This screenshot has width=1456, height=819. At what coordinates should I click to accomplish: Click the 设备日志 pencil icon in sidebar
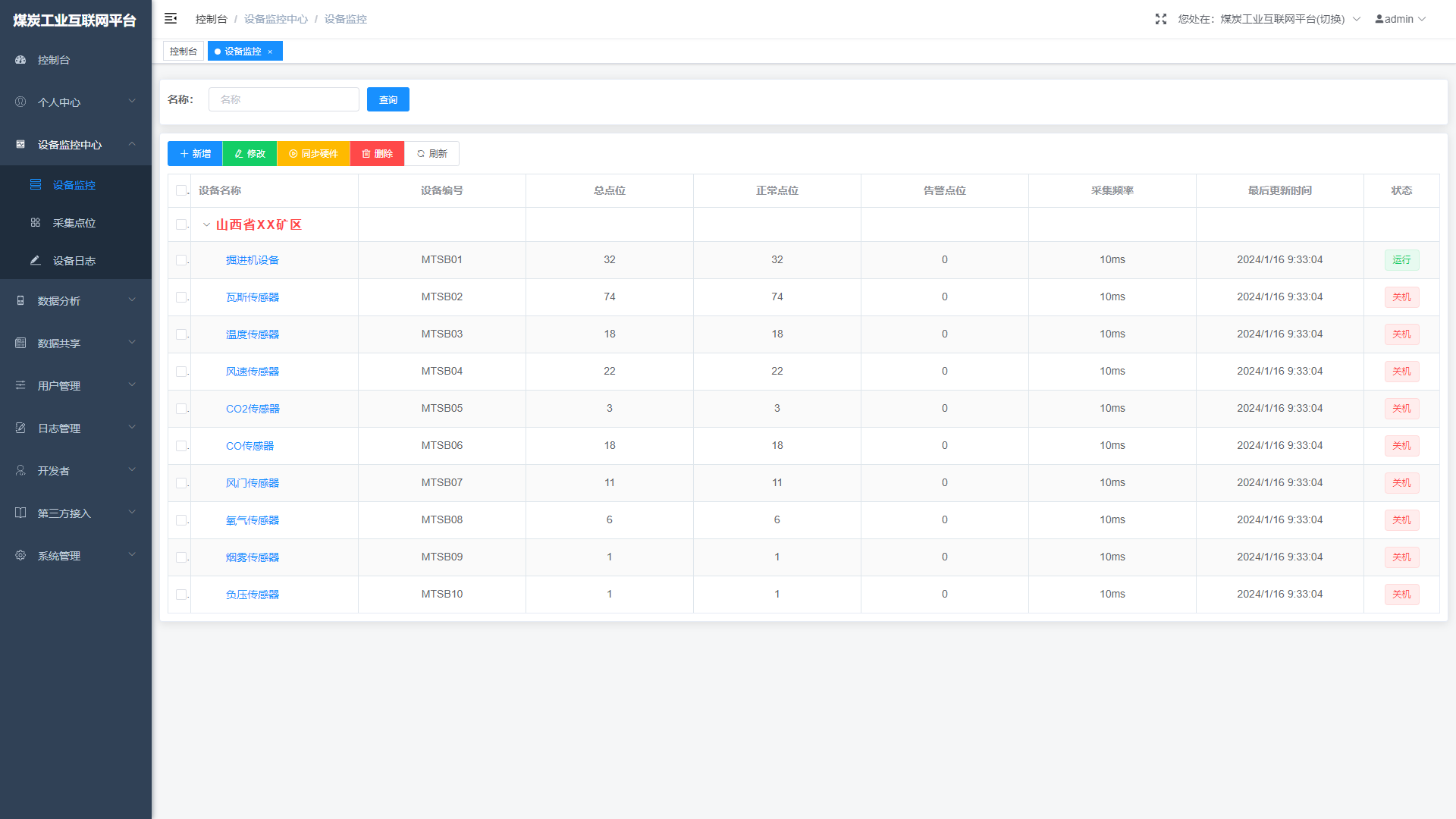click(x=35, y=260)
